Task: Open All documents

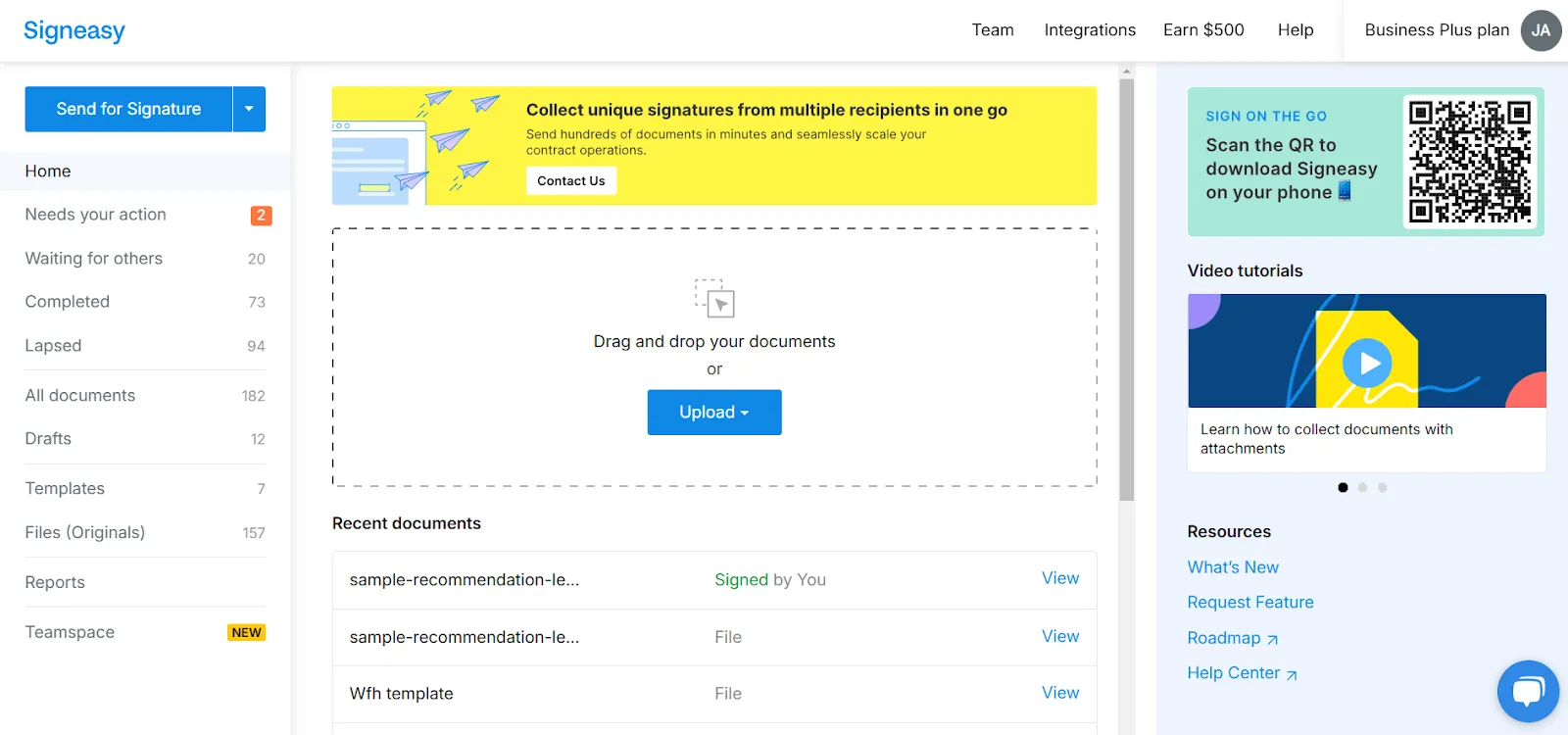Action: tap(145, 396)
